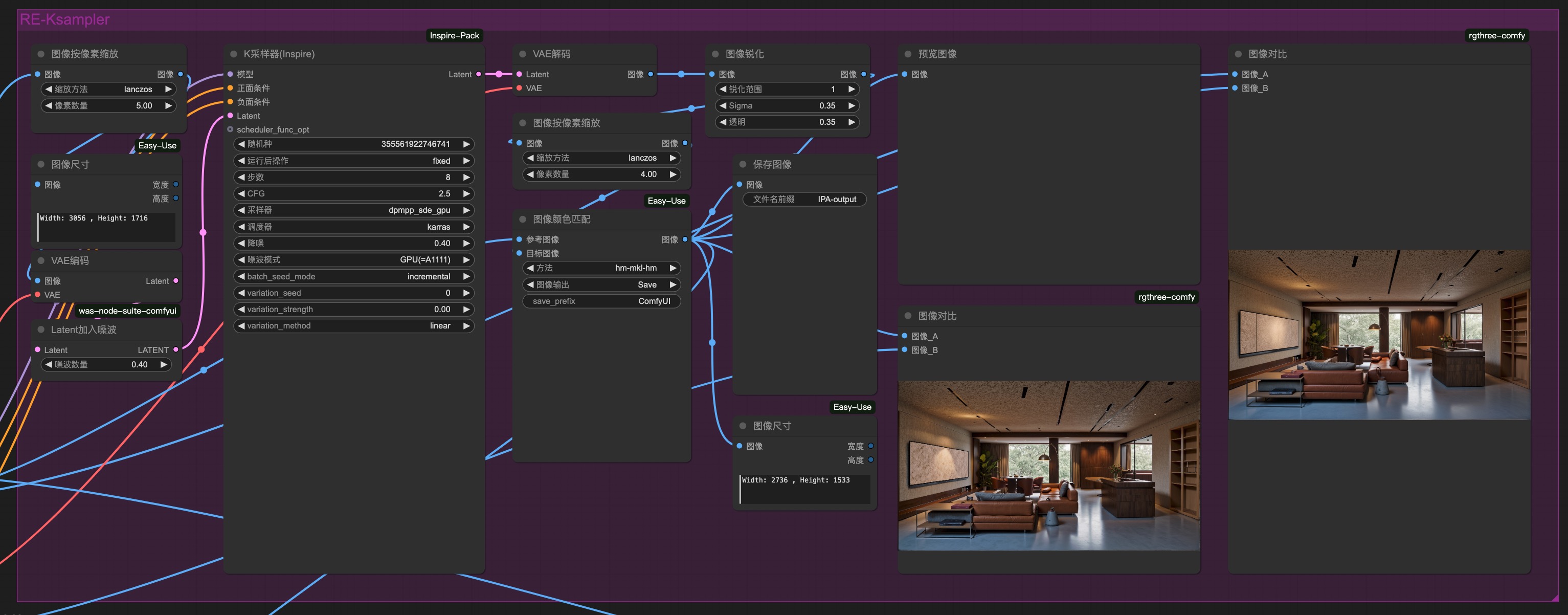Collapse the K采样器(Inspire) node via title dot
The width and height of the screenshot is (1568, 615).
pyautogui.click(x=233, y=54)
